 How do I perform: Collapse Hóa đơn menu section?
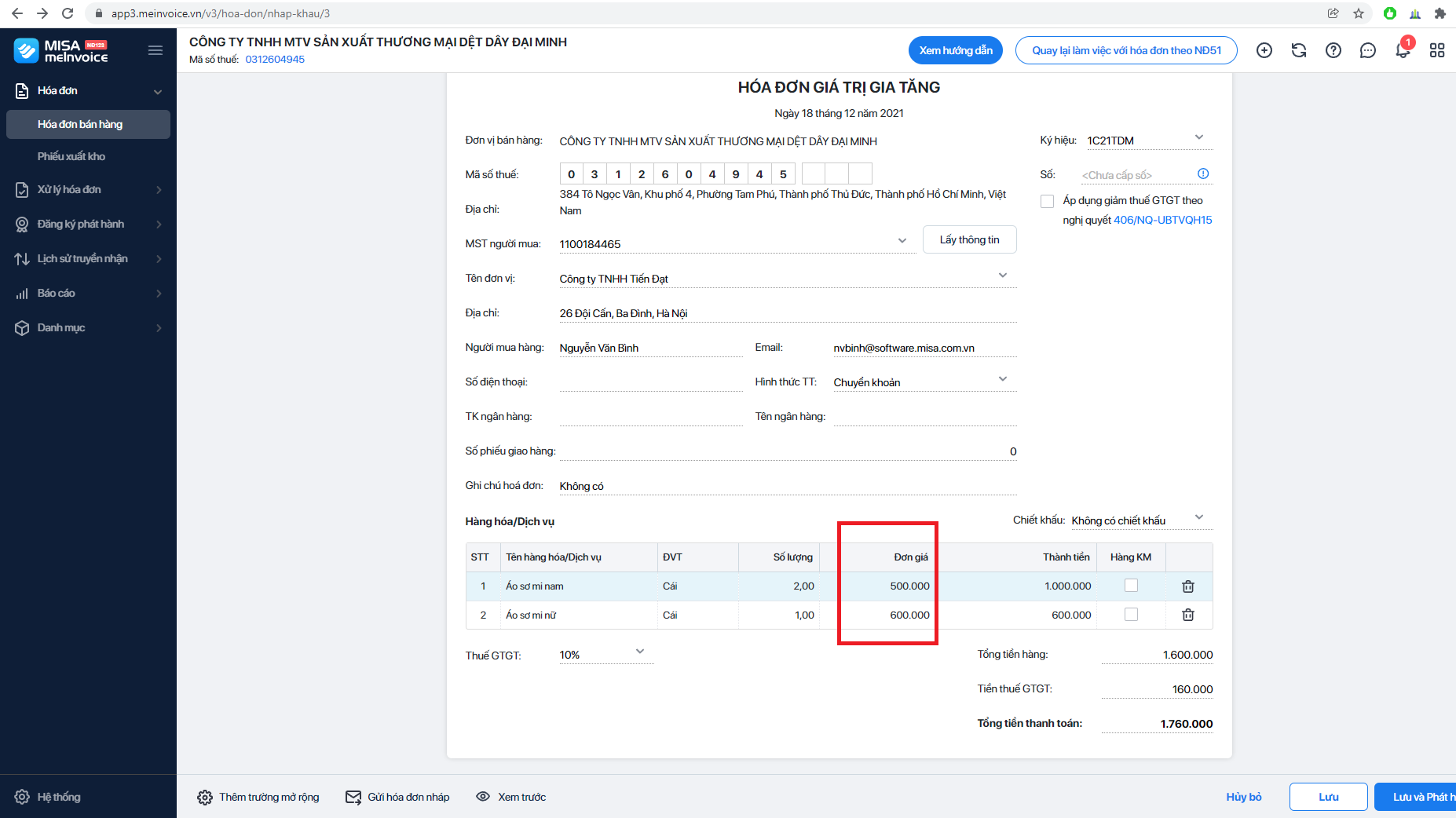(88, 91)
